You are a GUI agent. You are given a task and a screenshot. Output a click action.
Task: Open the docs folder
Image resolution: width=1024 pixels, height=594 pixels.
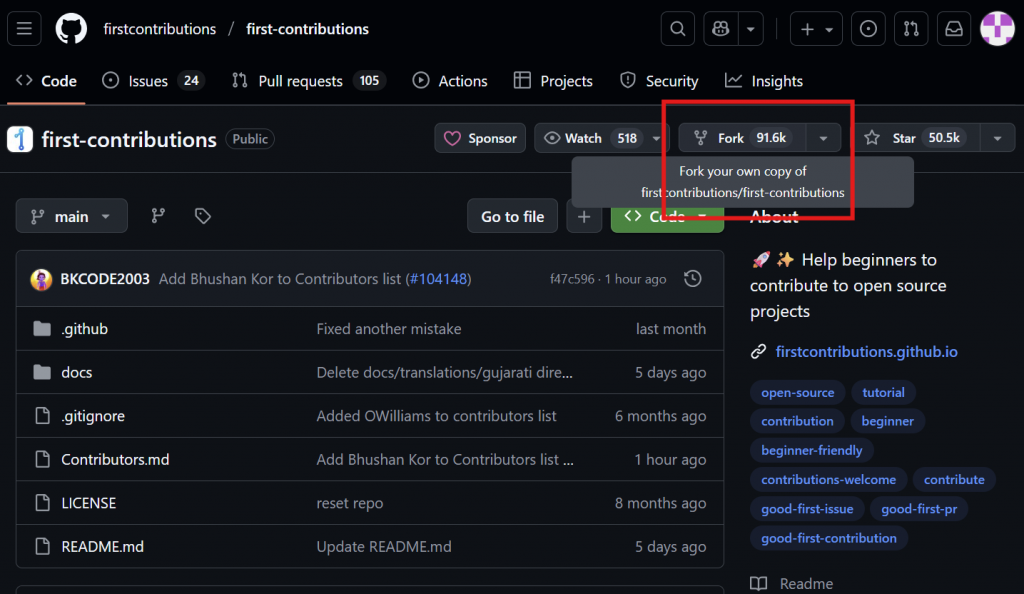point(76,373)
